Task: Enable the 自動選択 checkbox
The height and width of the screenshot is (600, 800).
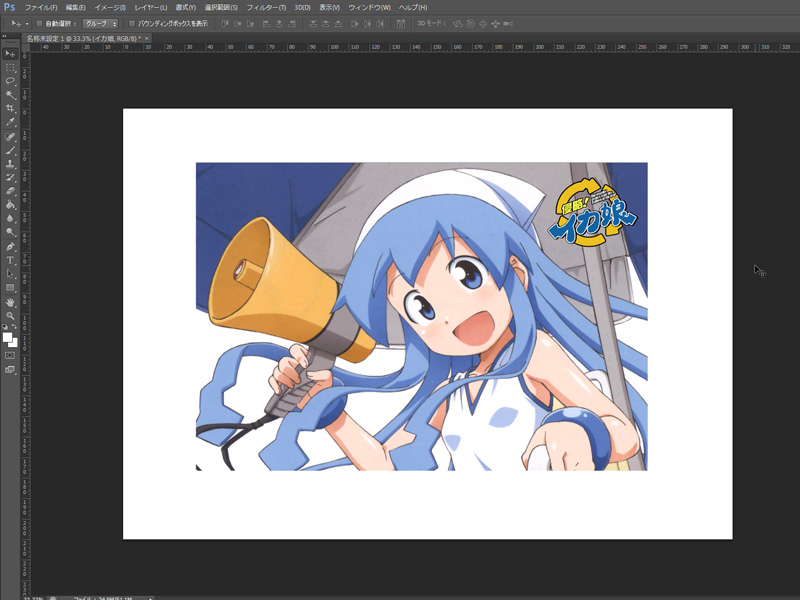Action: coord(39,23)
